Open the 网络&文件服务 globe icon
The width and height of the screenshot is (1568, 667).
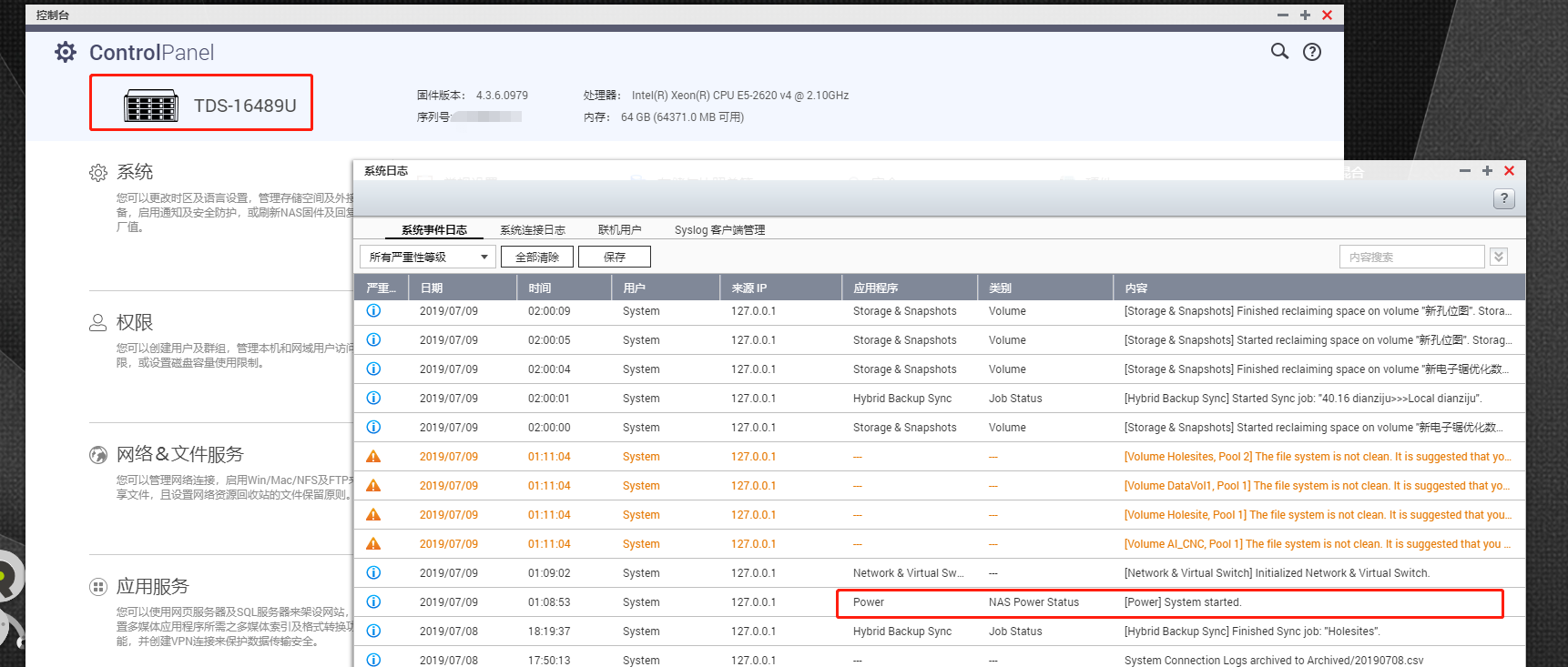[x=98, y=455]
